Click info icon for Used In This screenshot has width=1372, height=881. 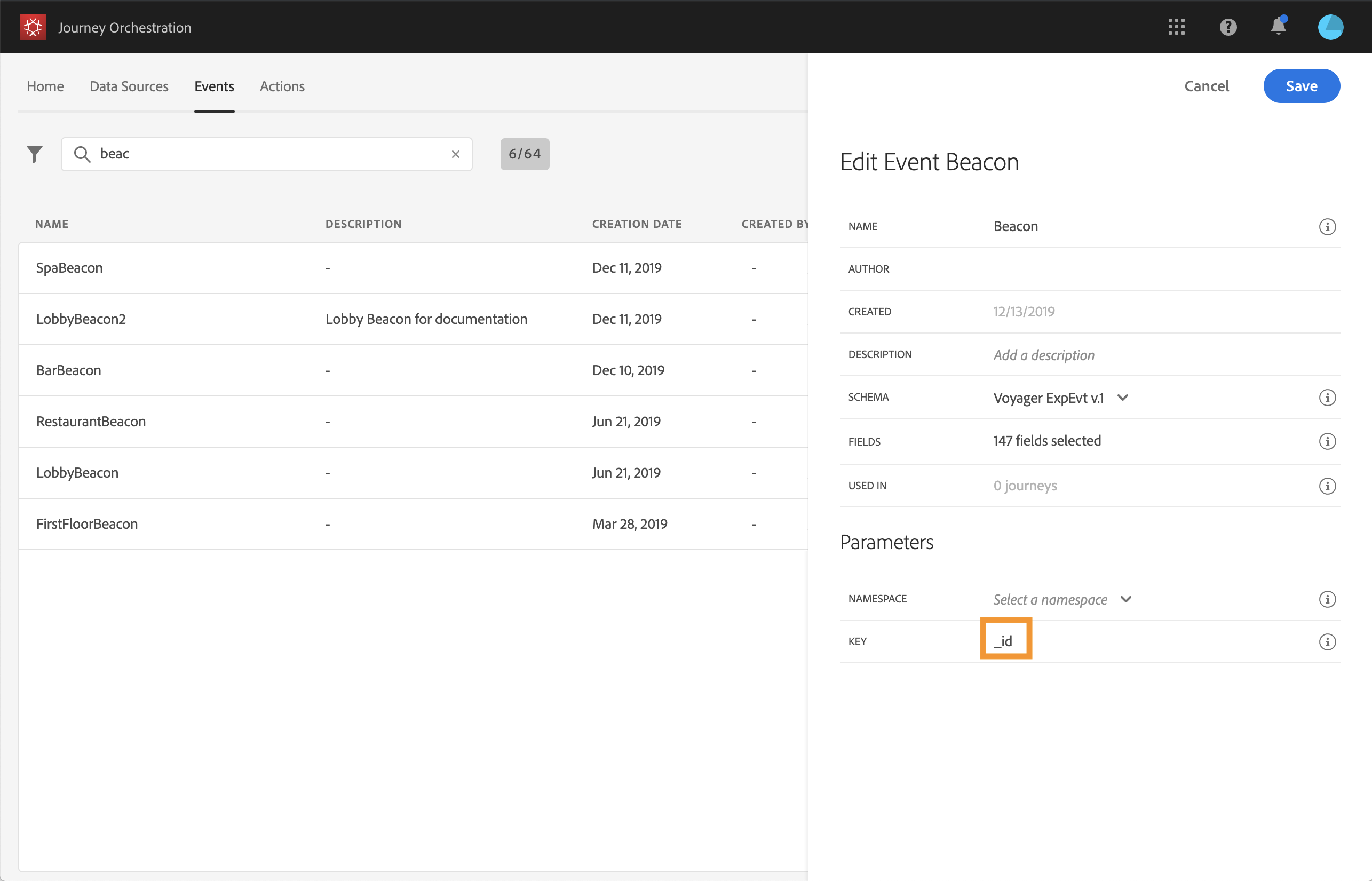point(1327,486)
